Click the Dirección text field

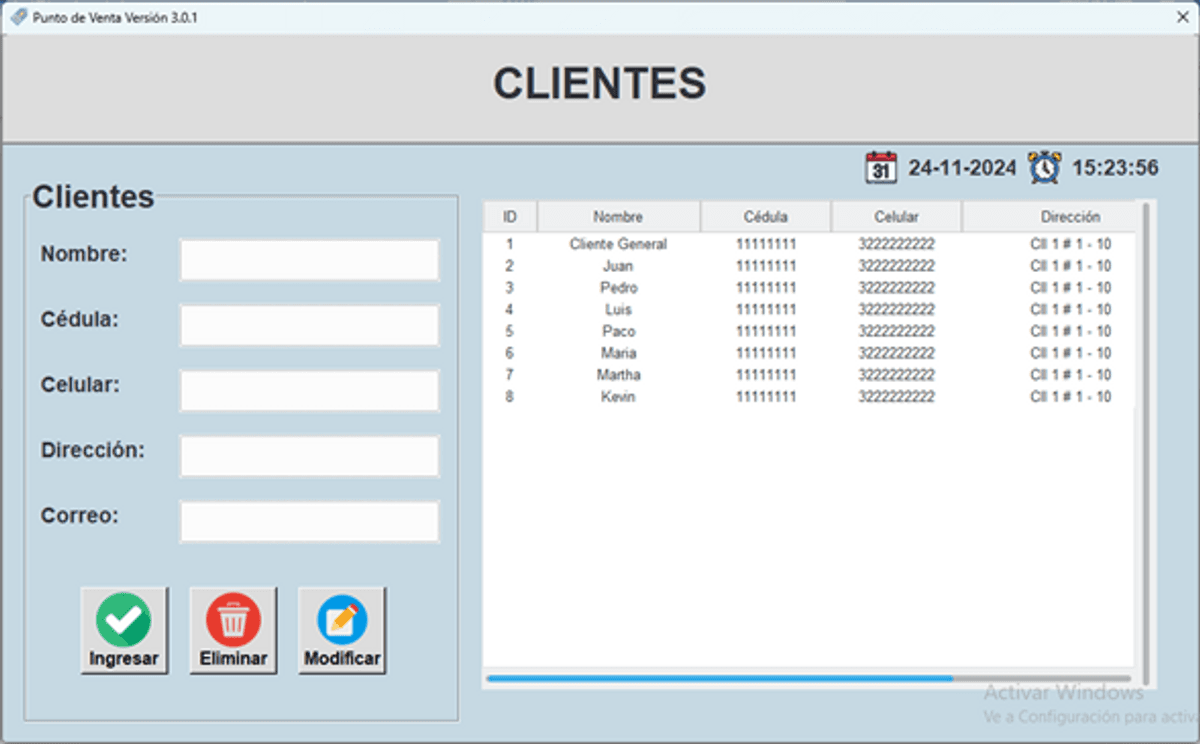click(x=309, y=456)
